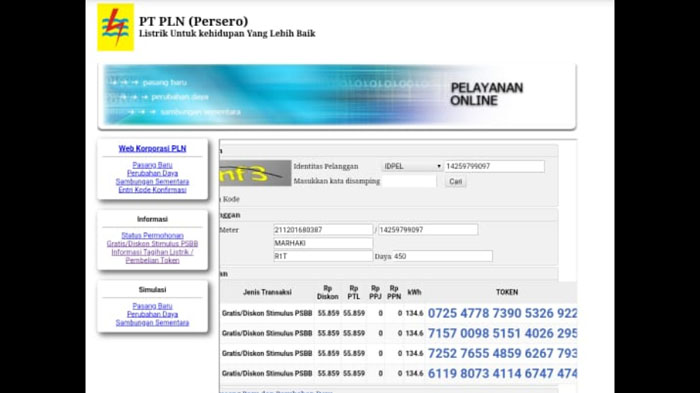
Task: Click the tariff field R1T
Action: point(323,256)
